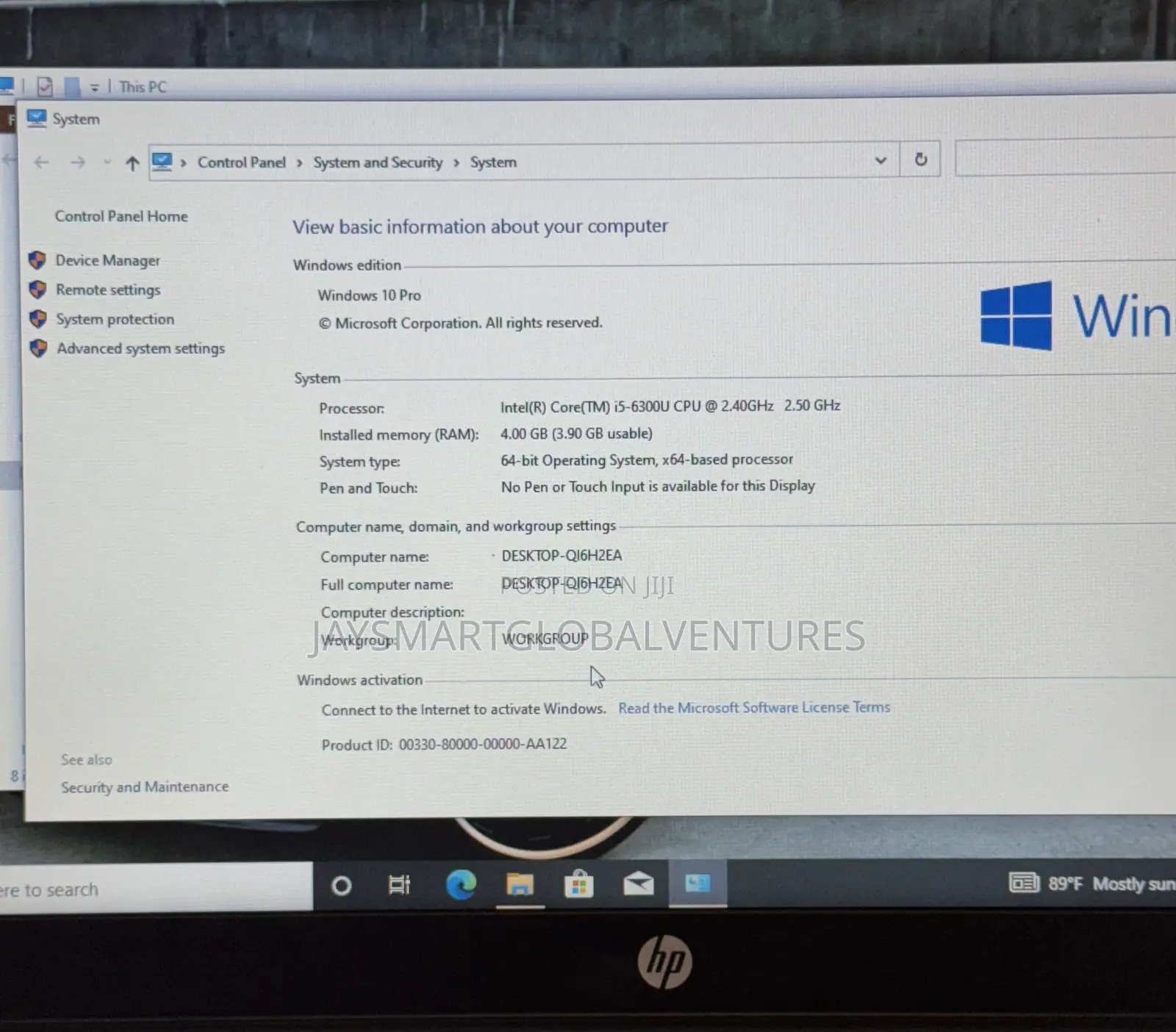This screenshot has width=1176, height=1032.
Task: Open System protection link
Action: pos(115,319)
